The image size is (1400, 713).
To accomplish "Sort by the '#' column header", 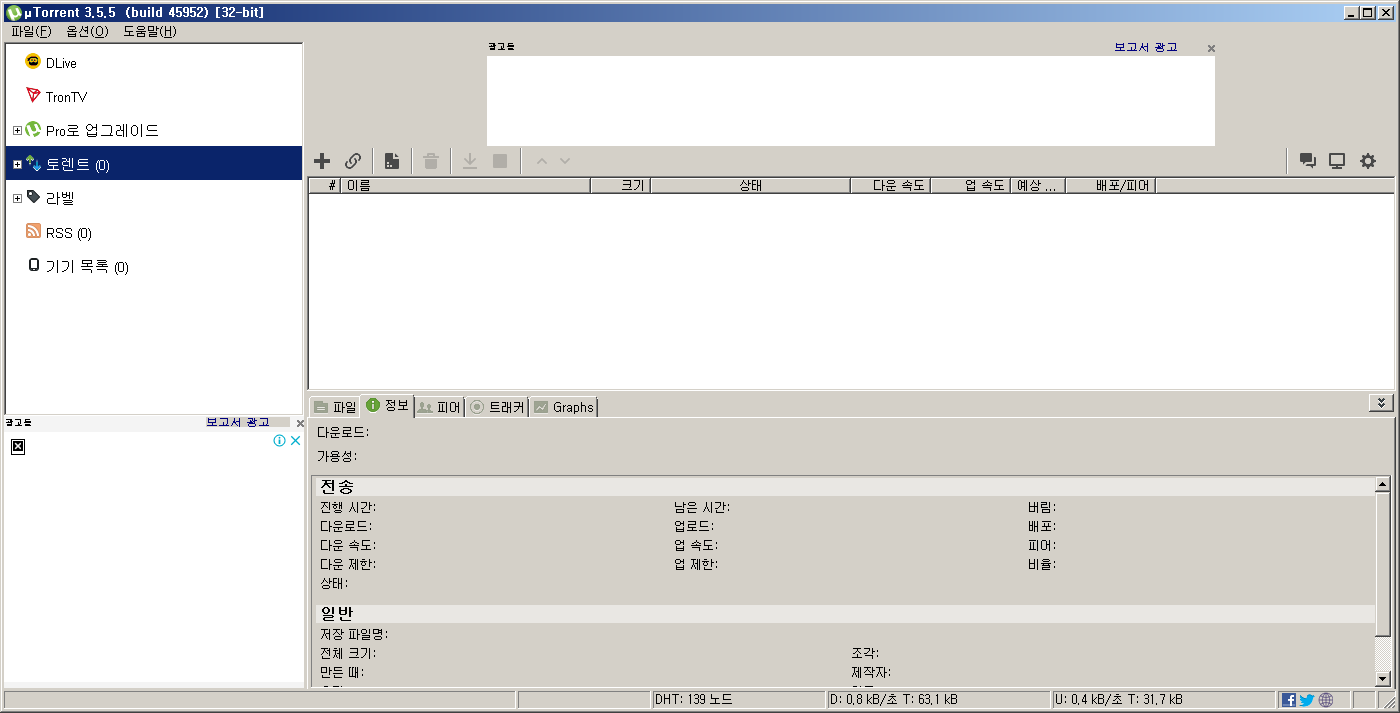I will point(324,185).
